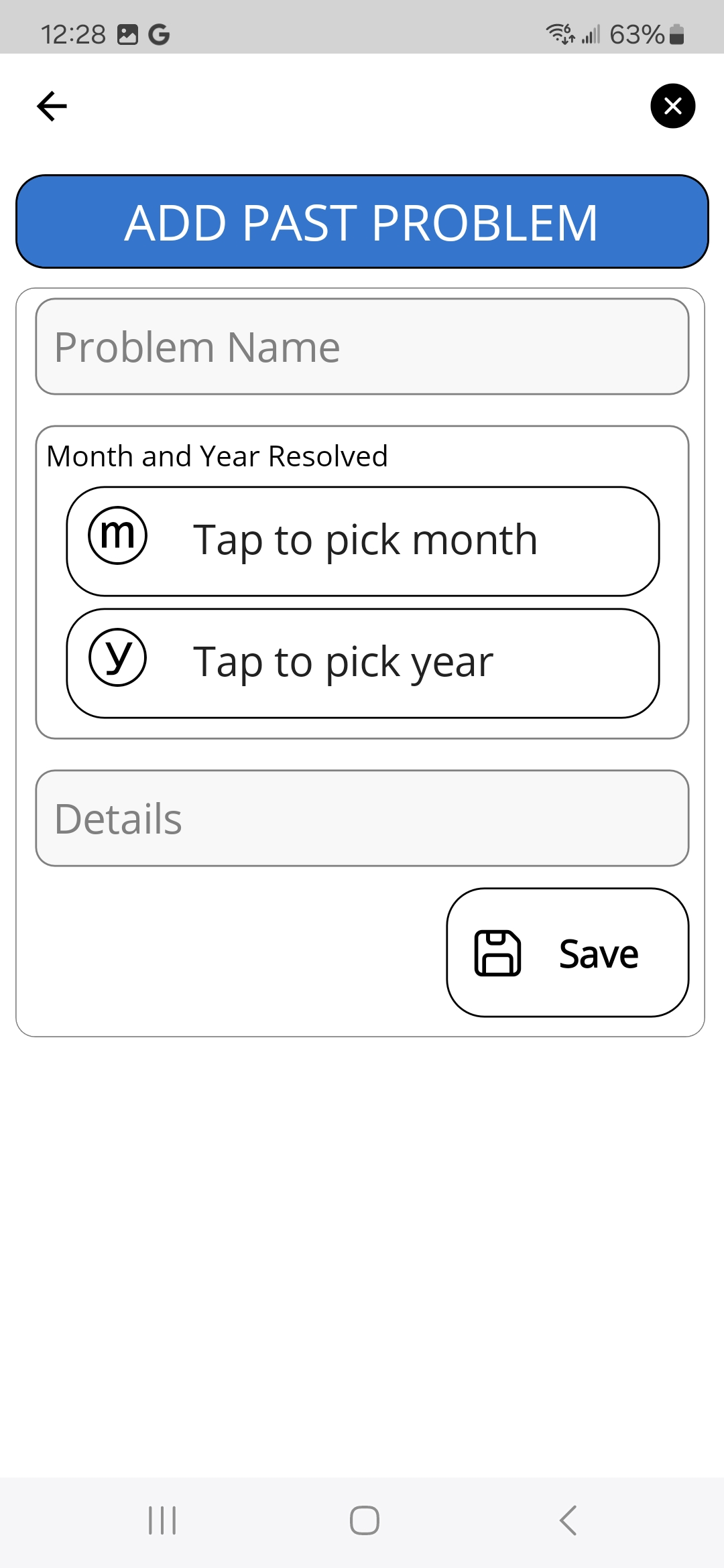The height and width of the screenshot is (1568, 724).
Task: Open the Tap to pick month selector
Action: tap(365, 541)
